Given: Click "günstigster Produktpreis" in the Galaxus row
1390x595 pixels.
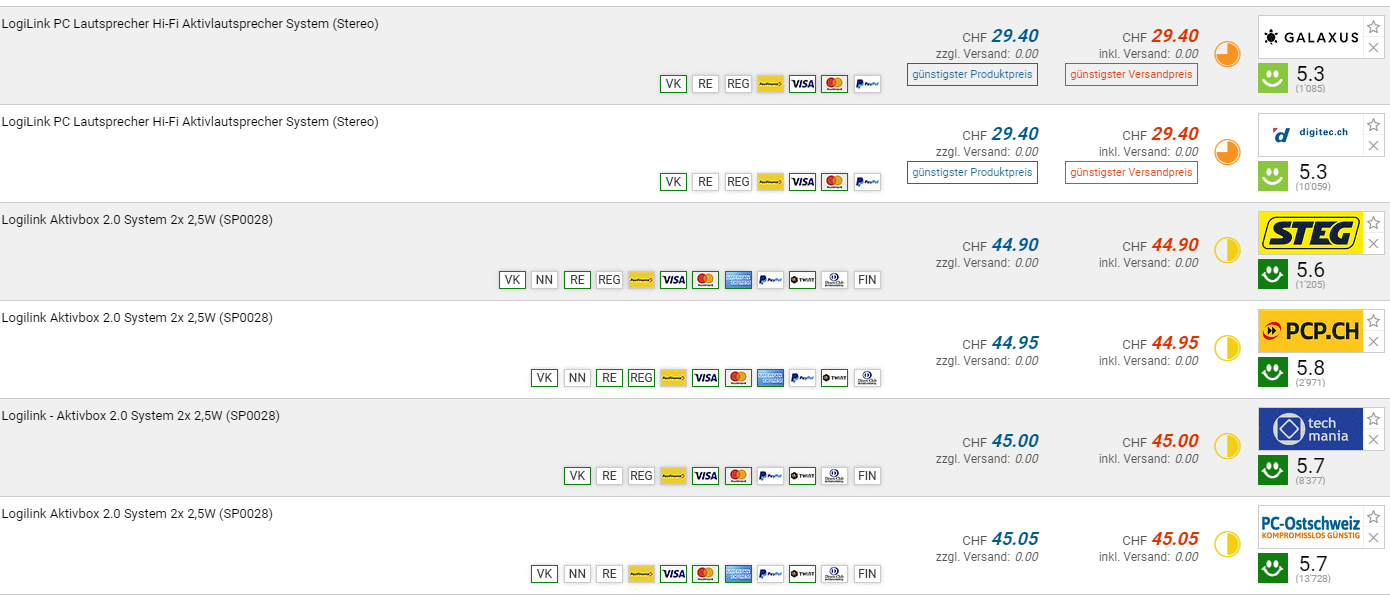Looking at the screenshot, I should coord(972,75).
